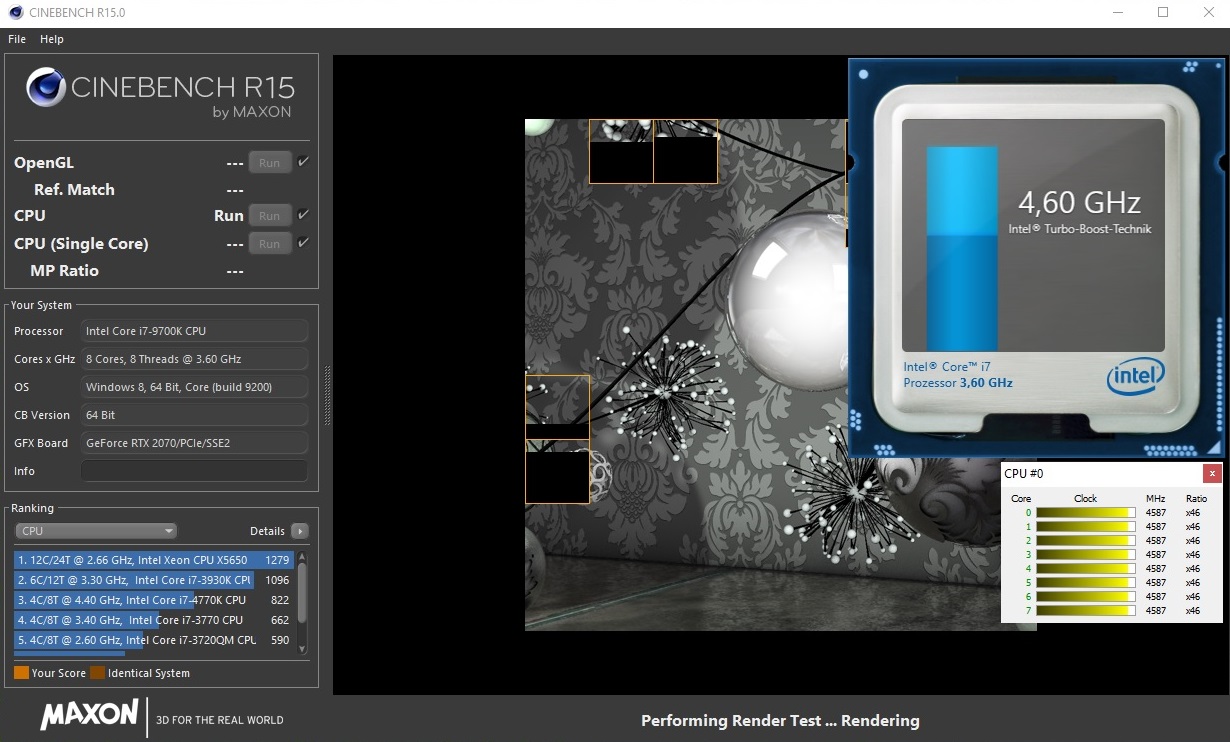Toggle the OpenGL test checkbox
This screenshot has height=742, width=1230.
[x=304, y=162]
